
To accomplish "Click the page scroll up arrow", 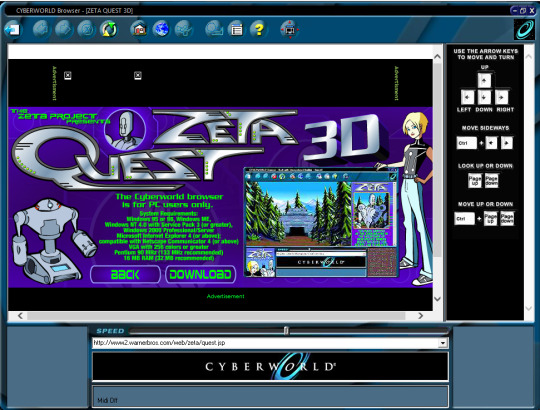I will point(437,56).
